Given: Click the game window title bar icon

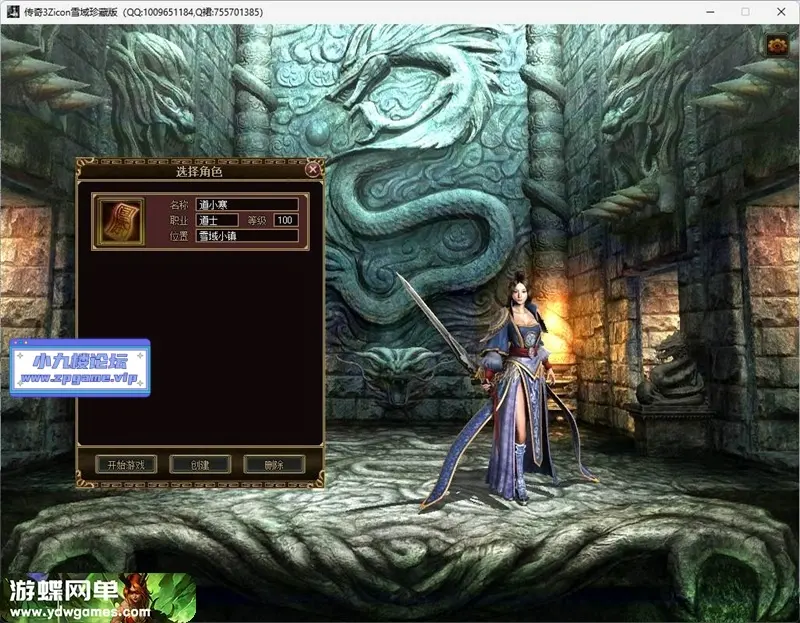Looking at the screenshot, I should [x=12, y=12].
